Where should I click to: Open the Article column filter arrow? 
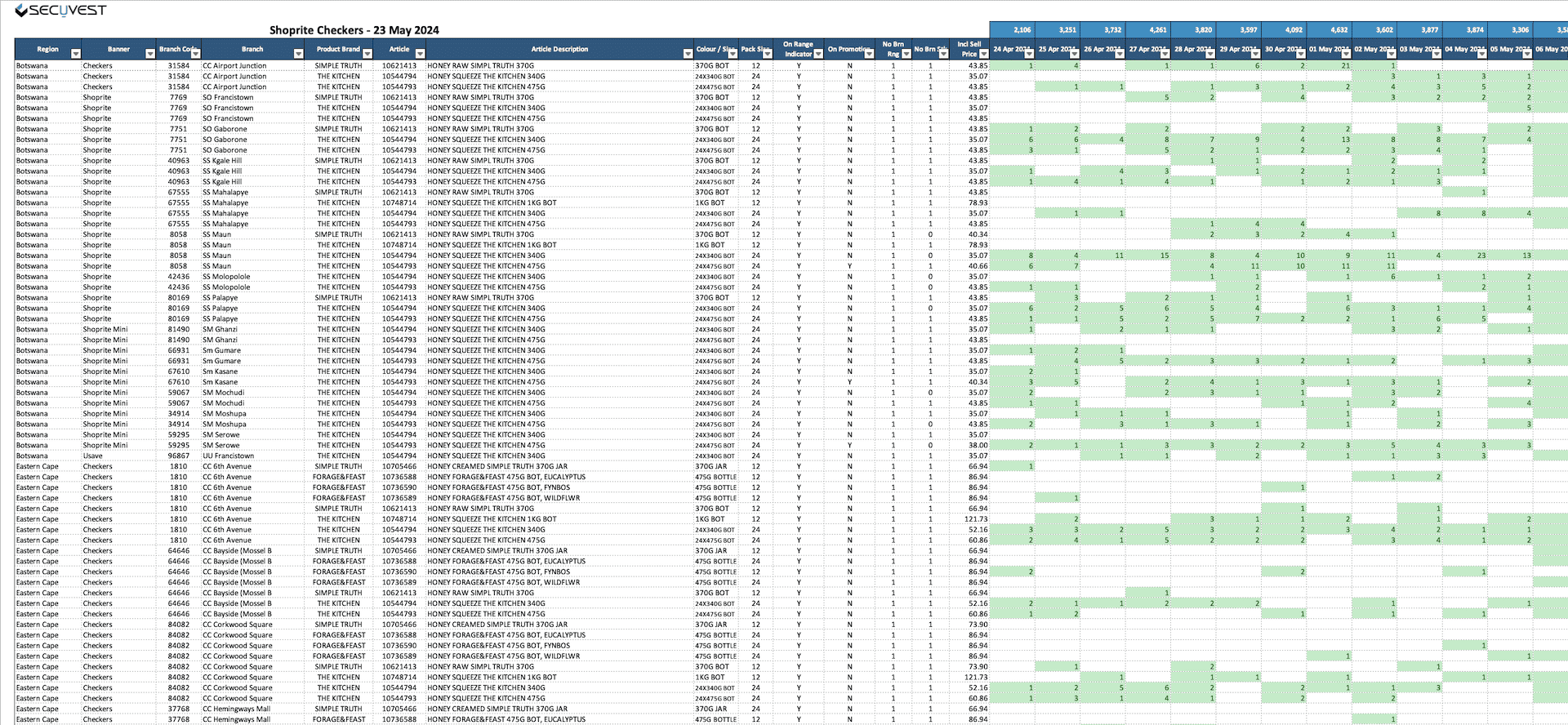(x=421, y=54)
